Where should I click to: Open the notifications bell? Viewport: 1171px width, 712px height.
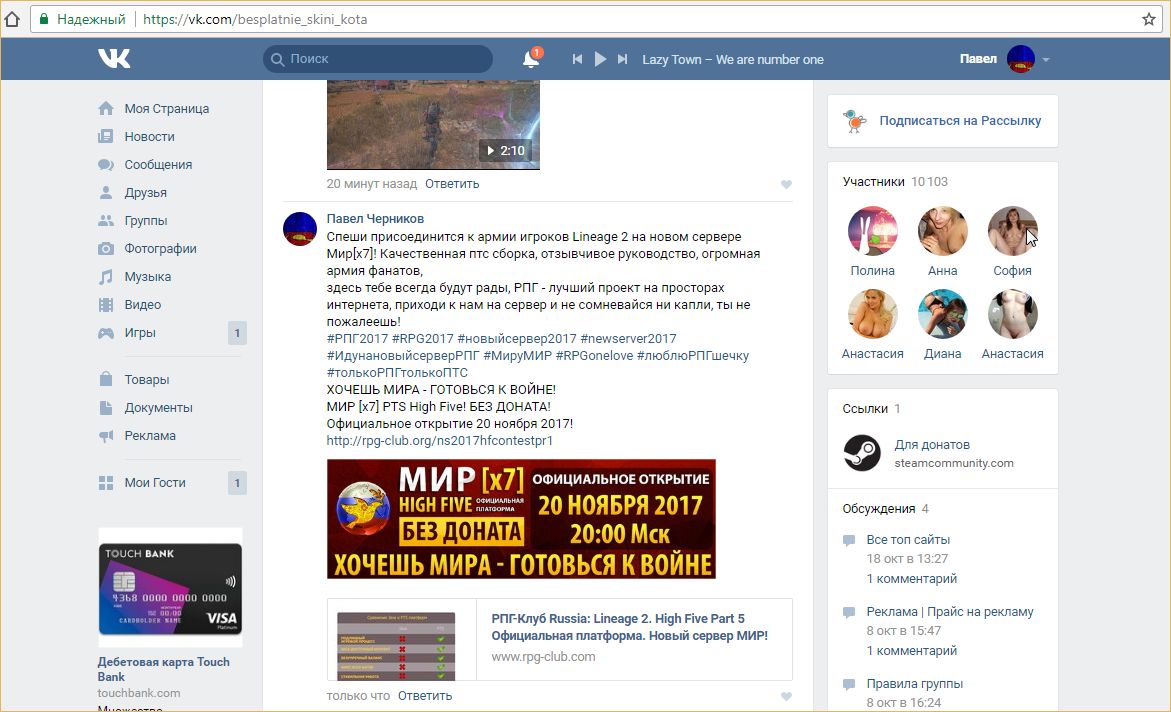pos(530,60)
